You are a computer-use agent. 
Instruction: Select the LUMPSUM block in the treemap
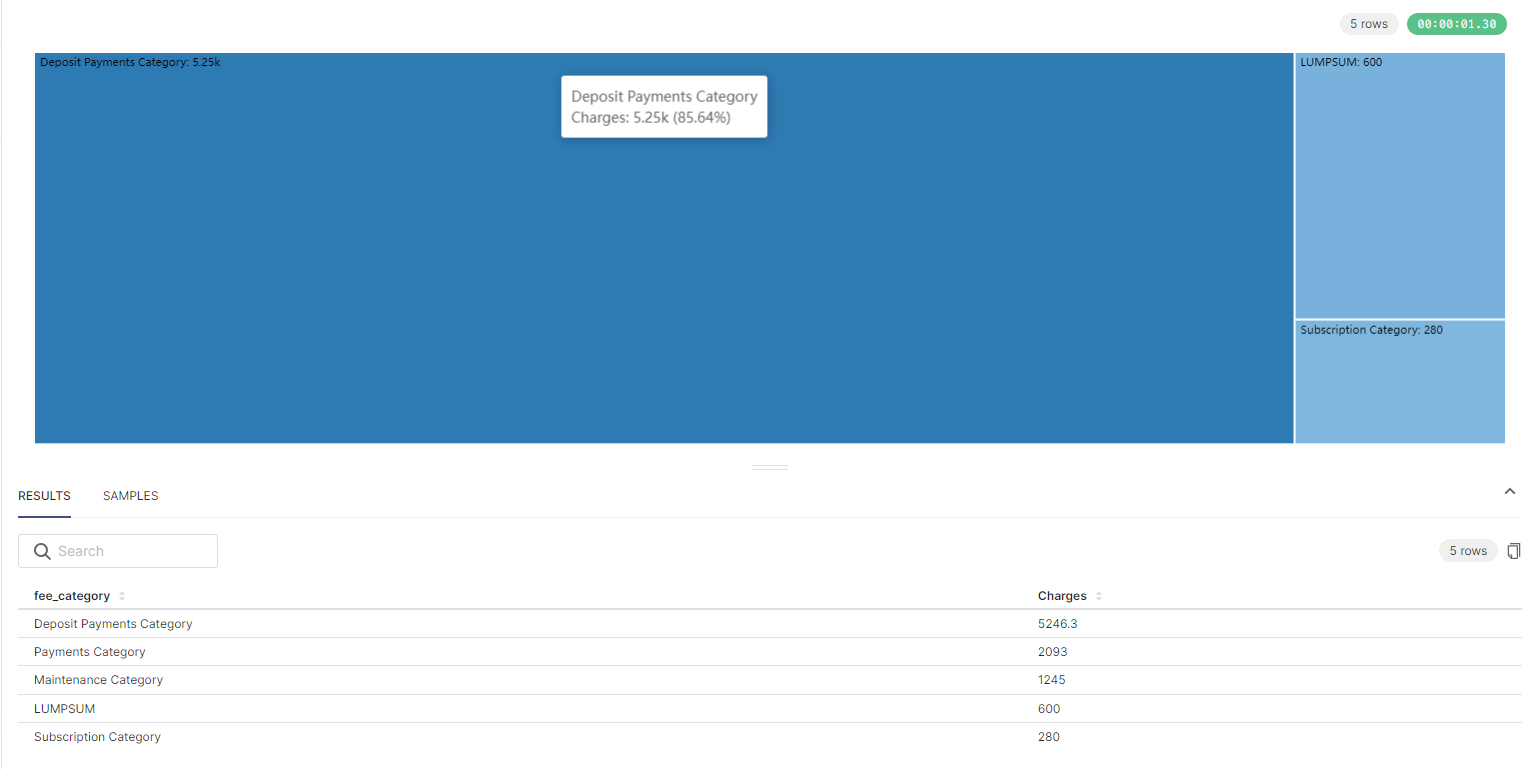tap(1399, 185)
